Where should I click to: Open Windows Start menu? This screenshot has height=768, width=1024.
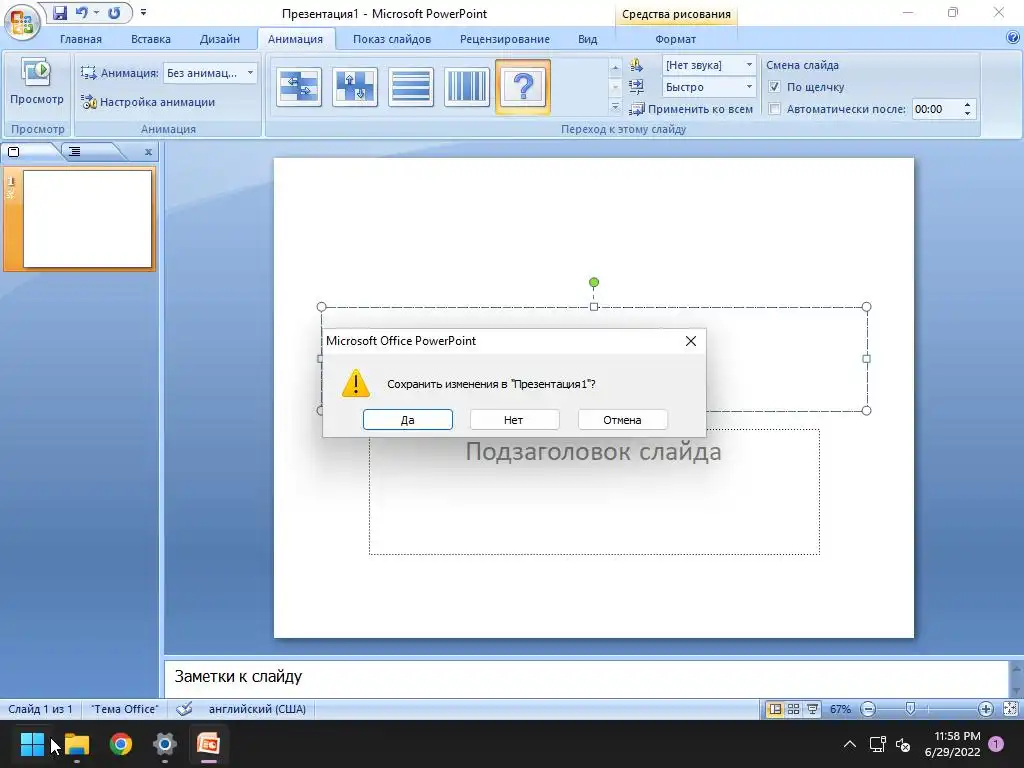(32, 744)
